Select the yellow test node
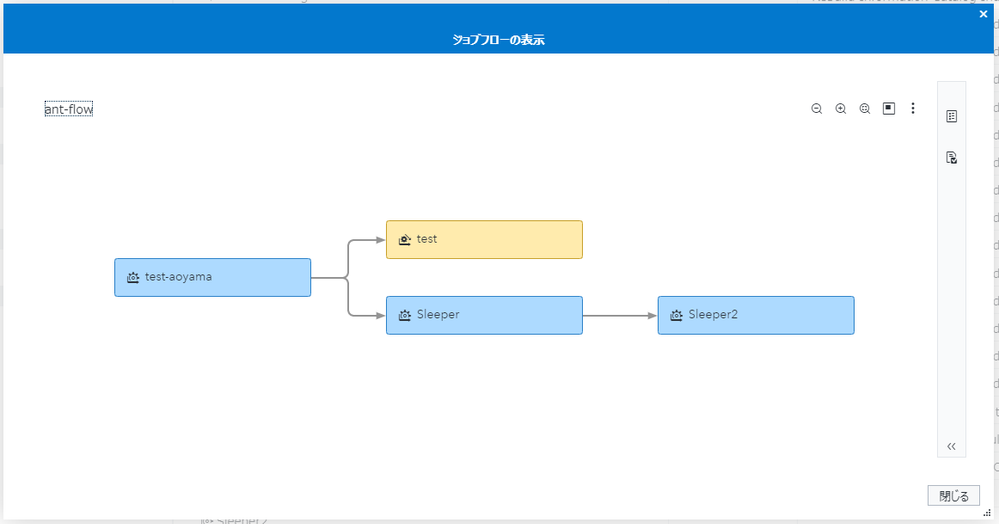Screen dimensions: 999x524 pos(484,240)
